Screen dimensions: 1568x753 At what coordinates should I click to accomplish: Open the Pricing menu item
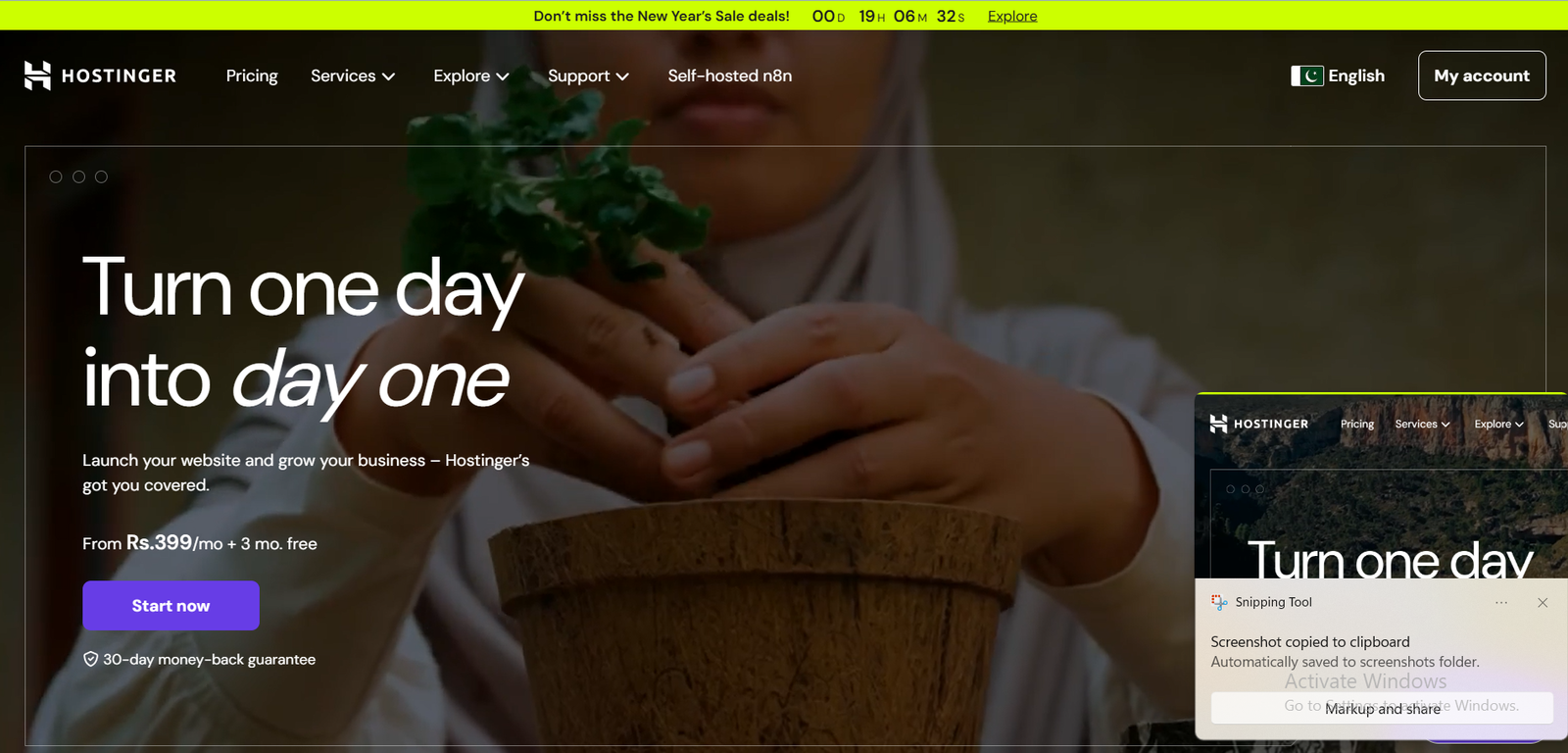coord(252,75)
